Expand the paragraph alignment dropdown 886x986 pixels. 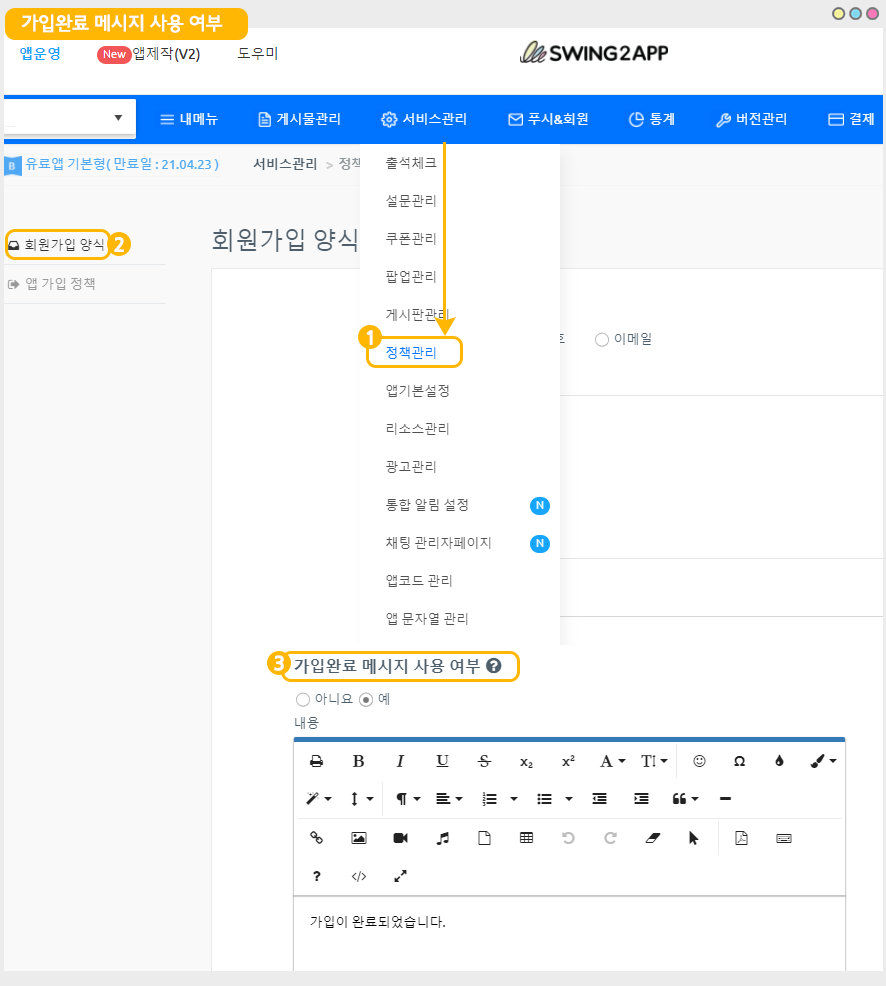click(449, 799)
